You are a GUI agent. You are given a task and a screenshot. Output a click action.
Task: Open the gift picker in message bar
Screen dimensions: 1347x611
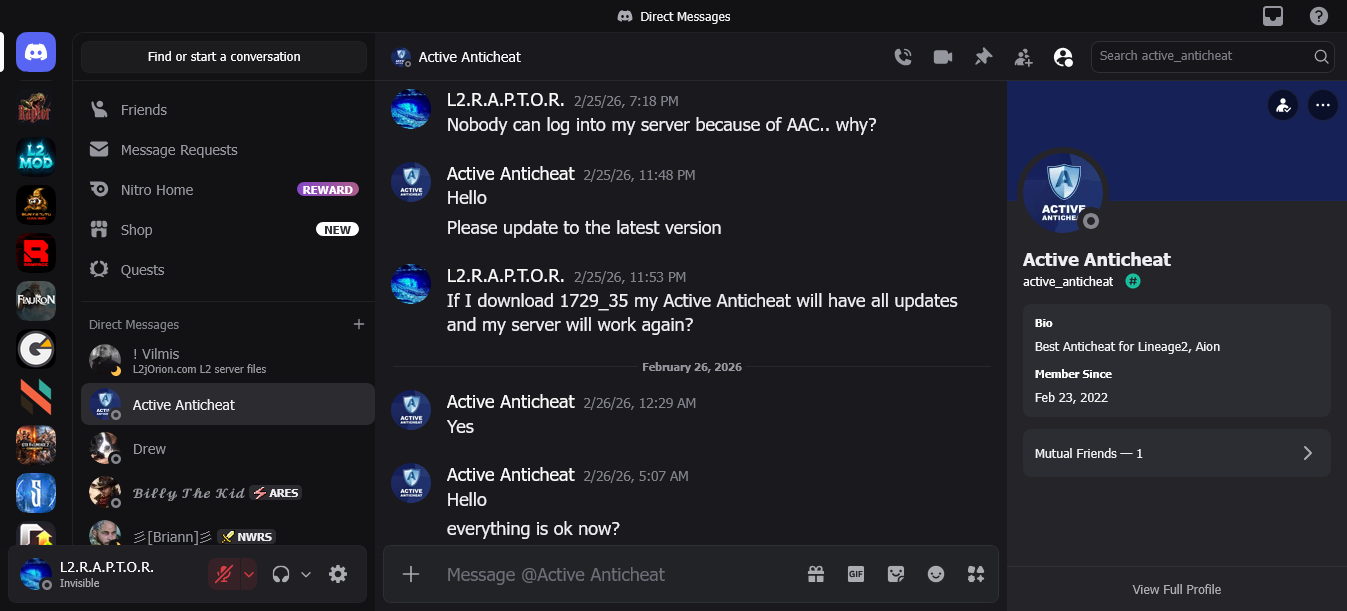pyautogui.click(x=816, y=574)
